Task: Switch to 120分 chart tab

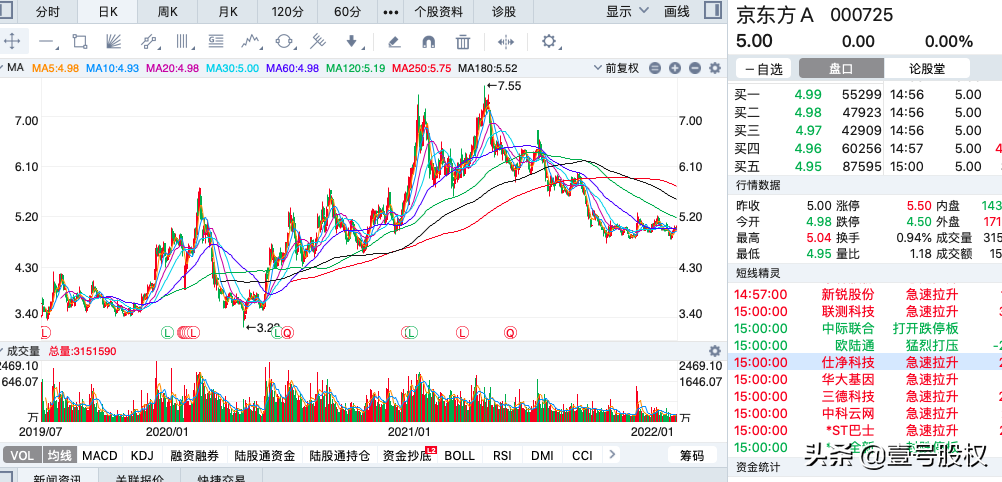Action: click(288, 12)
